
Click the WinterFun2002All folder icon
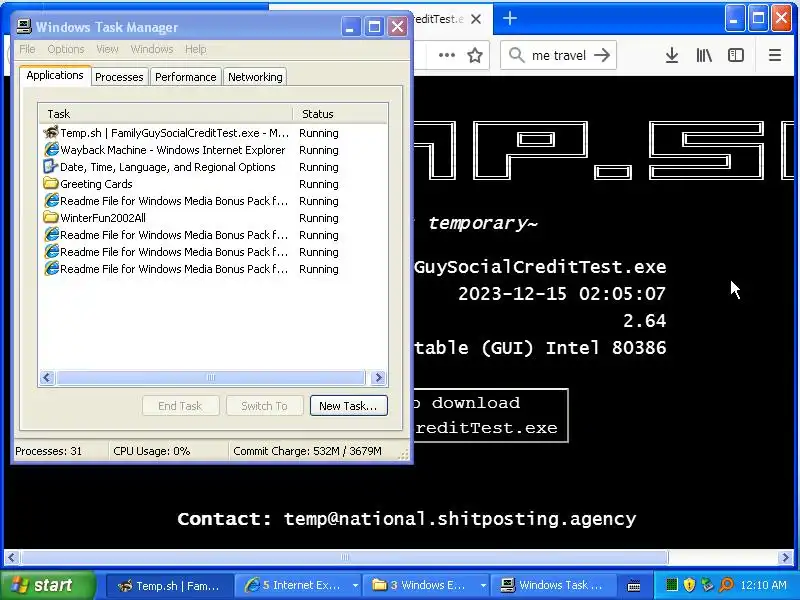click(x=51, y=217)
